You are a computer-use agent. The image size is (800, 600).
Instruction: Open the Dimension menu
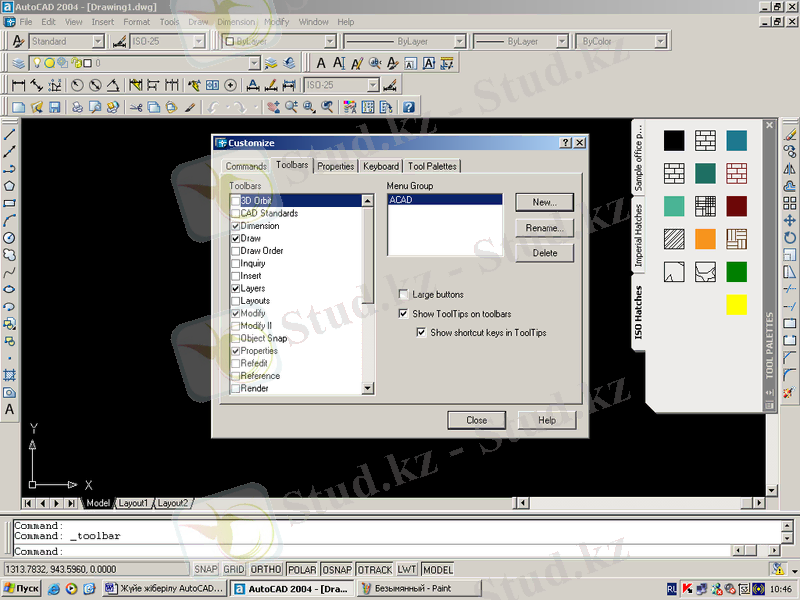[x=235, y=21]
